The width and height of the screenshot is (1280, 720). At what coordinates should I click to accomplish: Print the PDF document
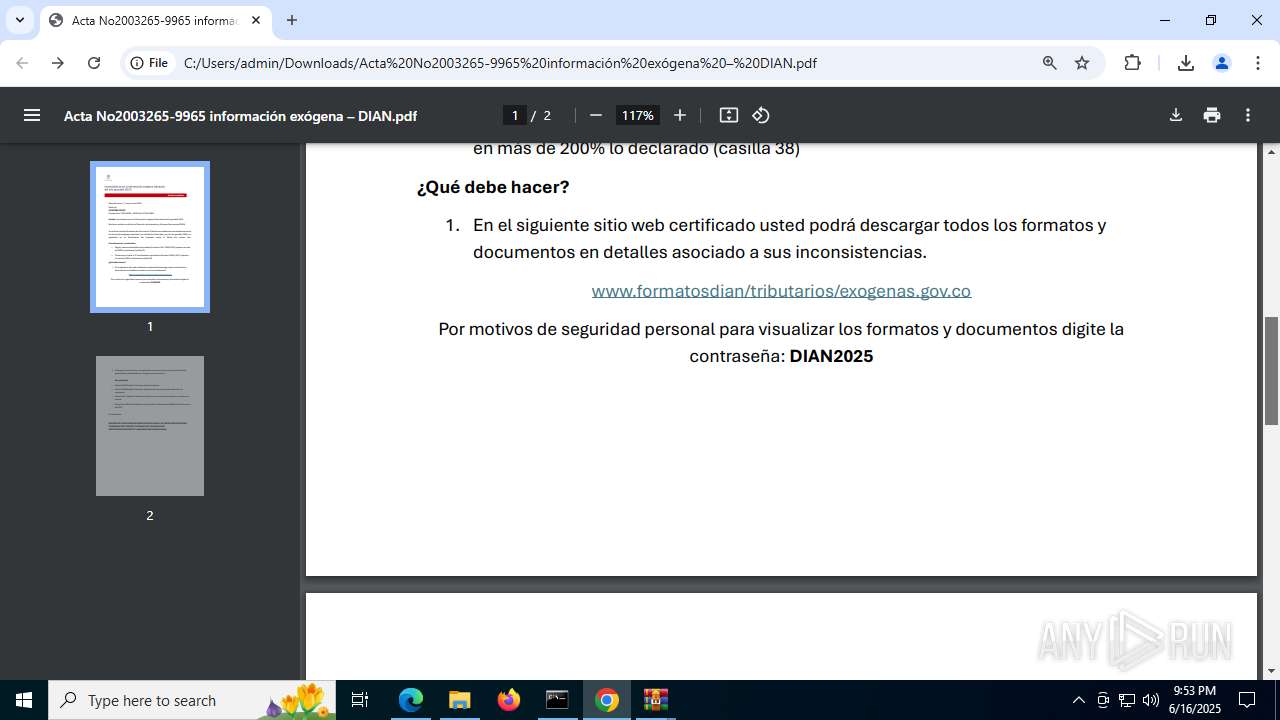coord(1212,115)
